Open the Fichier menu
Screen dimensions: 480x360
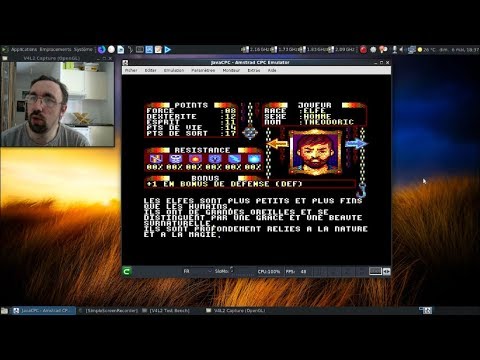[x=131, y=70]
